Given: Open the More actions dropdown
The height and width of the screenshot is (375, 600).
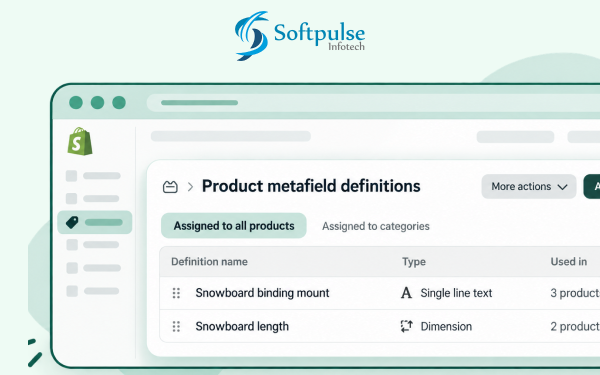Looking at the screenshot, I should coord(529,186).
